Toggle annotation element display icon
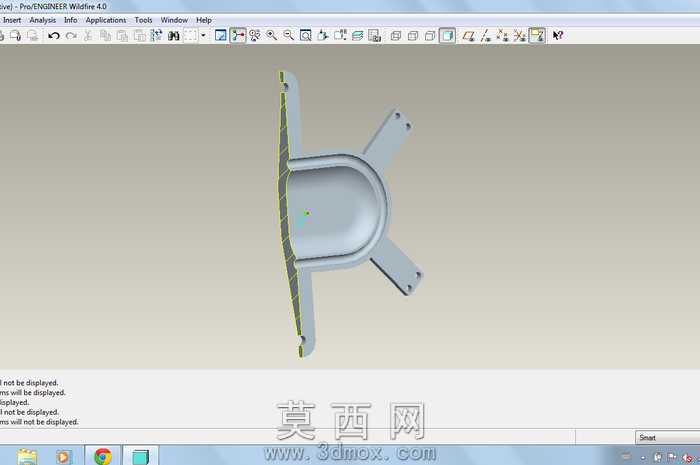This screenshot has height=465, width=700. tap(537, 36)
